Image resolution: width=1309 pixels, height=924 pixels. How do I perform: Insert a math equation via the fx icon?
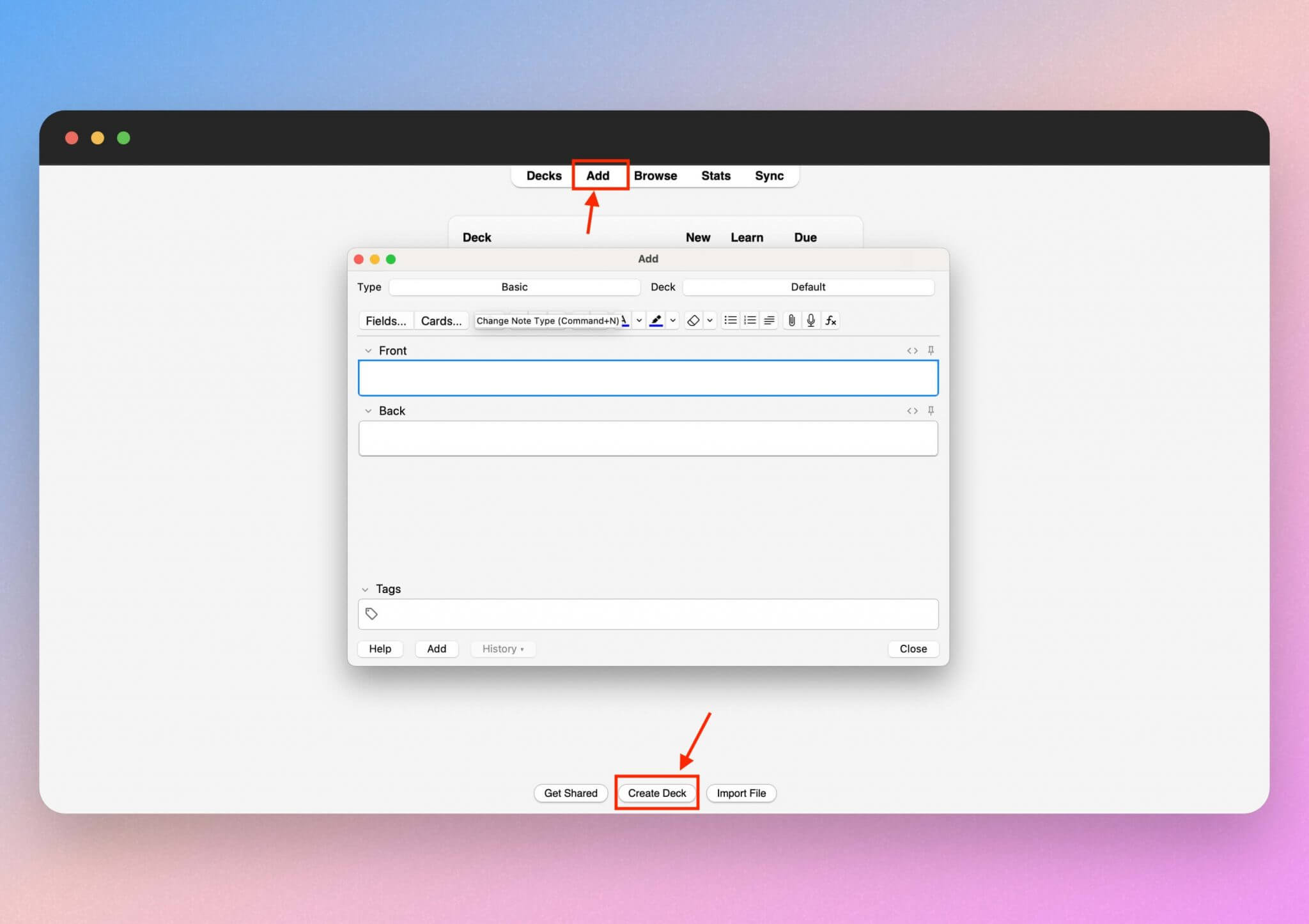(x=830, y=321)
